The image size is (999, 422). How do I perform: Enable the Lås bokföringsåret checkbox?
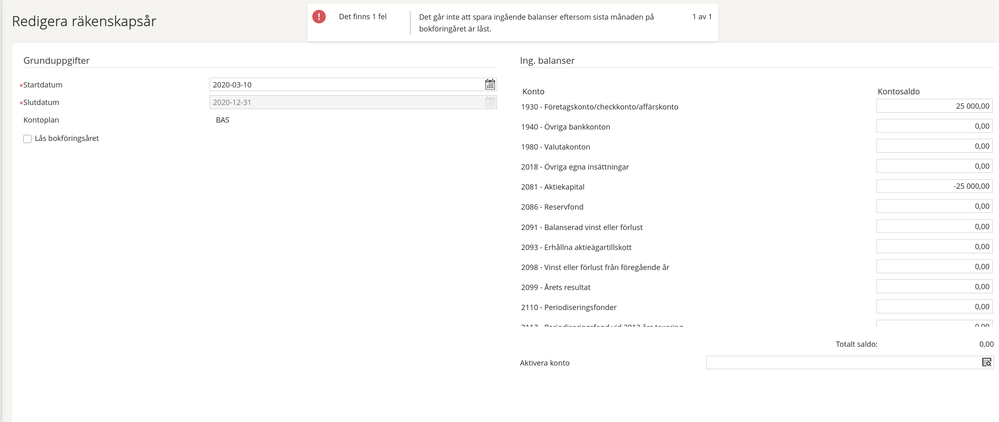click(x=27, y=138)
